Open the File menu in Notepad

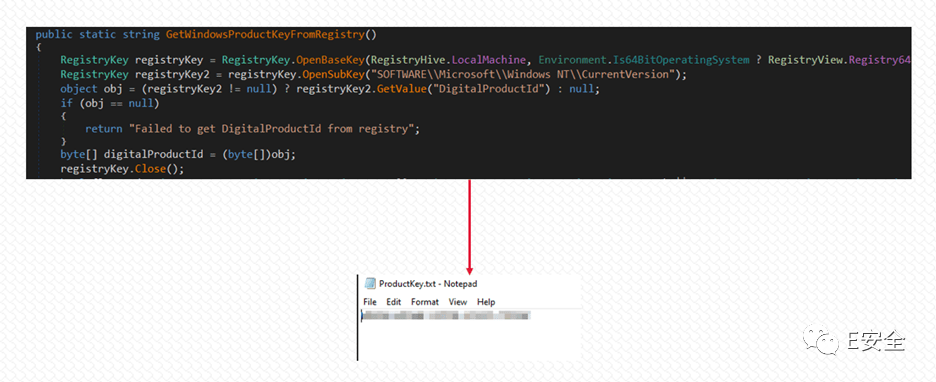pyautogui.click(x=370, y=302)
